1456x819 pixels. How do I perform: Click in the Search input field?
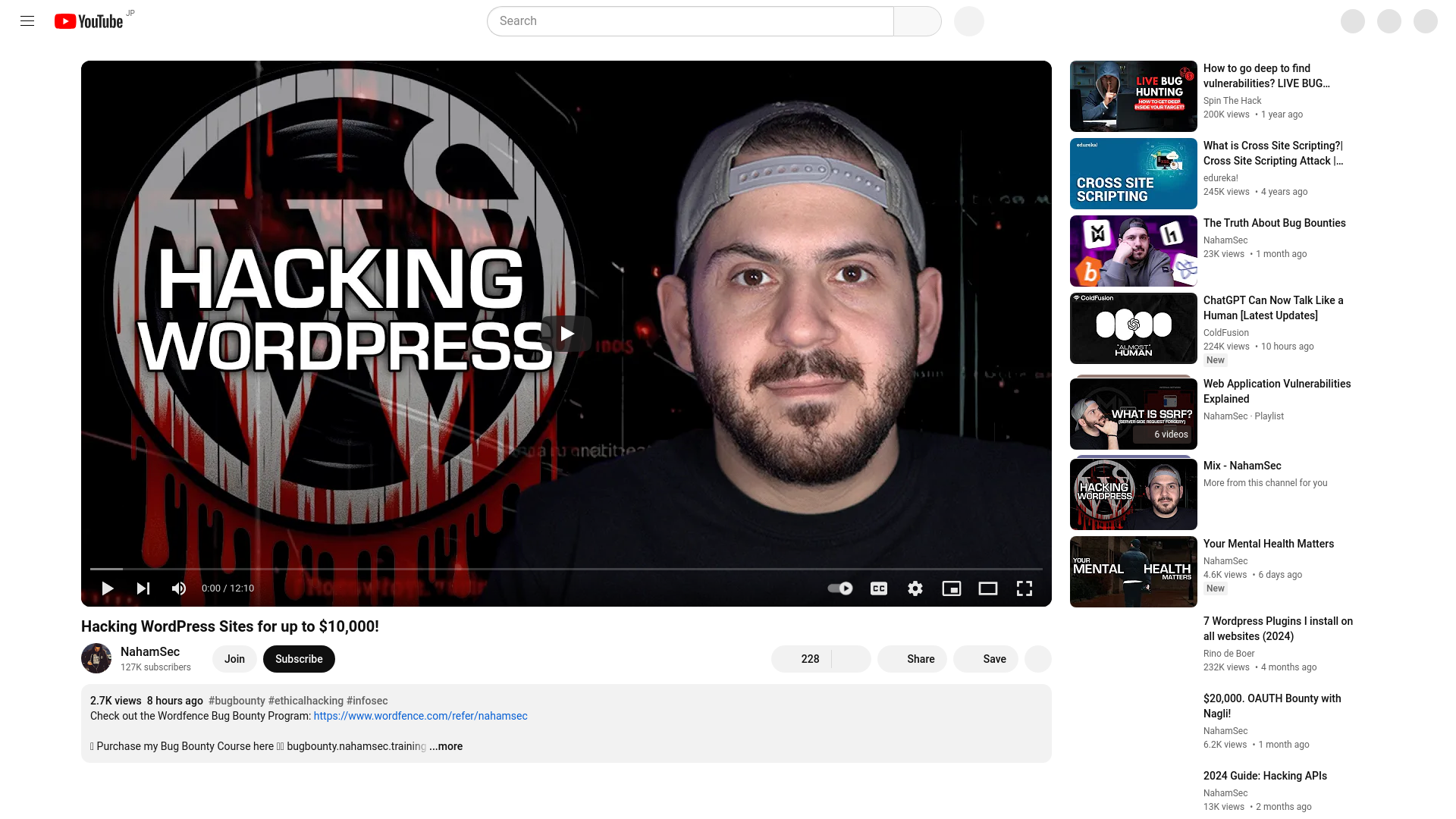(x=690, y=21)
